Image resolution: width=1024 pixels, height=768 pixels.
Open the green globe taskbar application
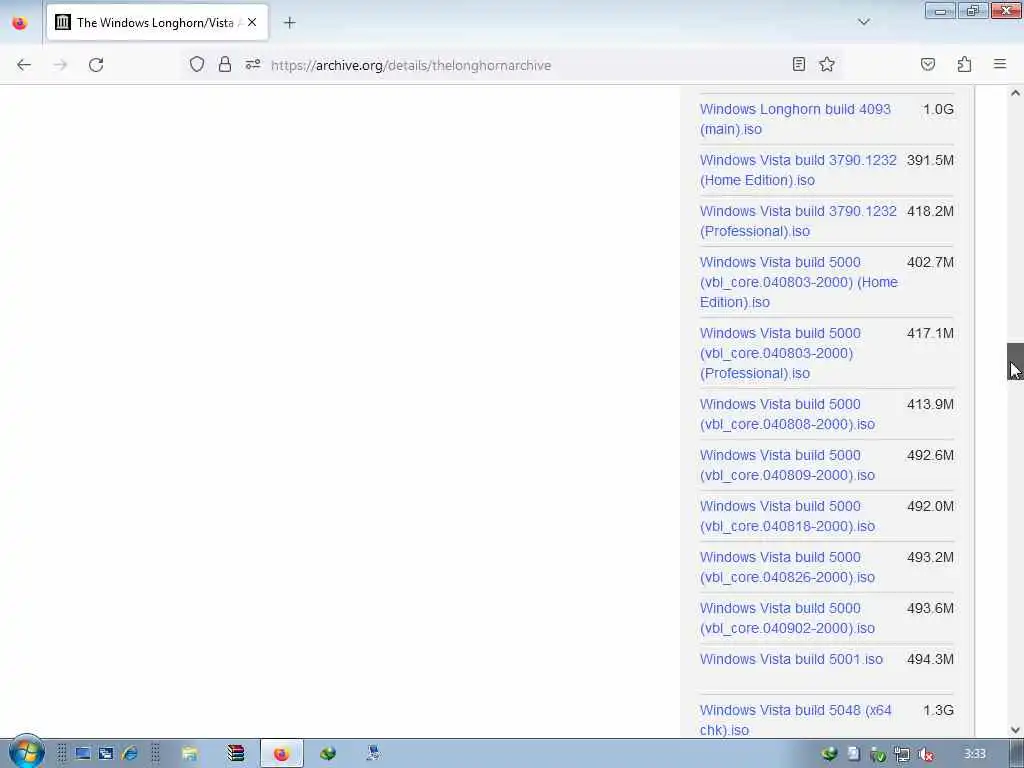tap(328, 754)
